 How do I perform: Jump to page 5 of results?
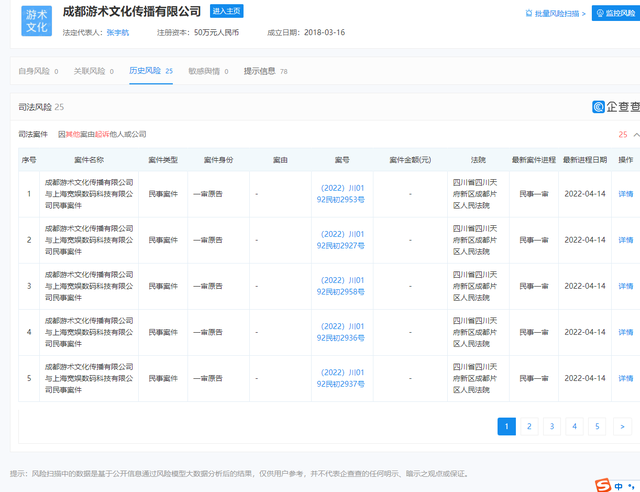pyautogui.click(x=598, y=427)
